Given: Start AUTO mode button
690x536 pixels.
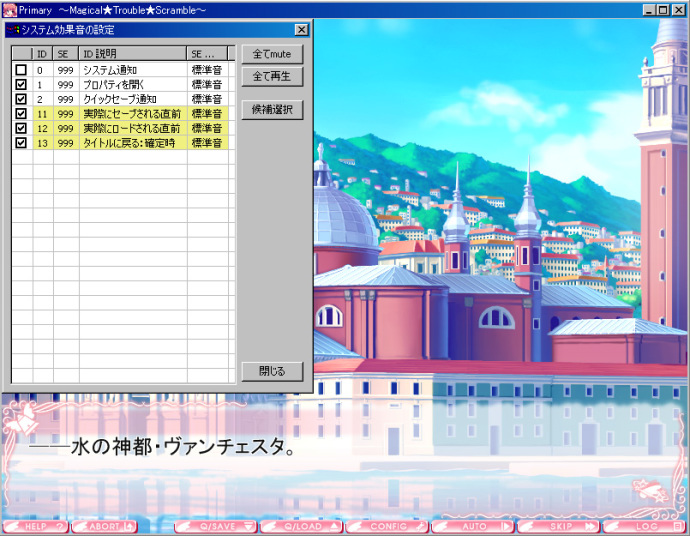Looking at the screenshot, I should tap(473, 526).
